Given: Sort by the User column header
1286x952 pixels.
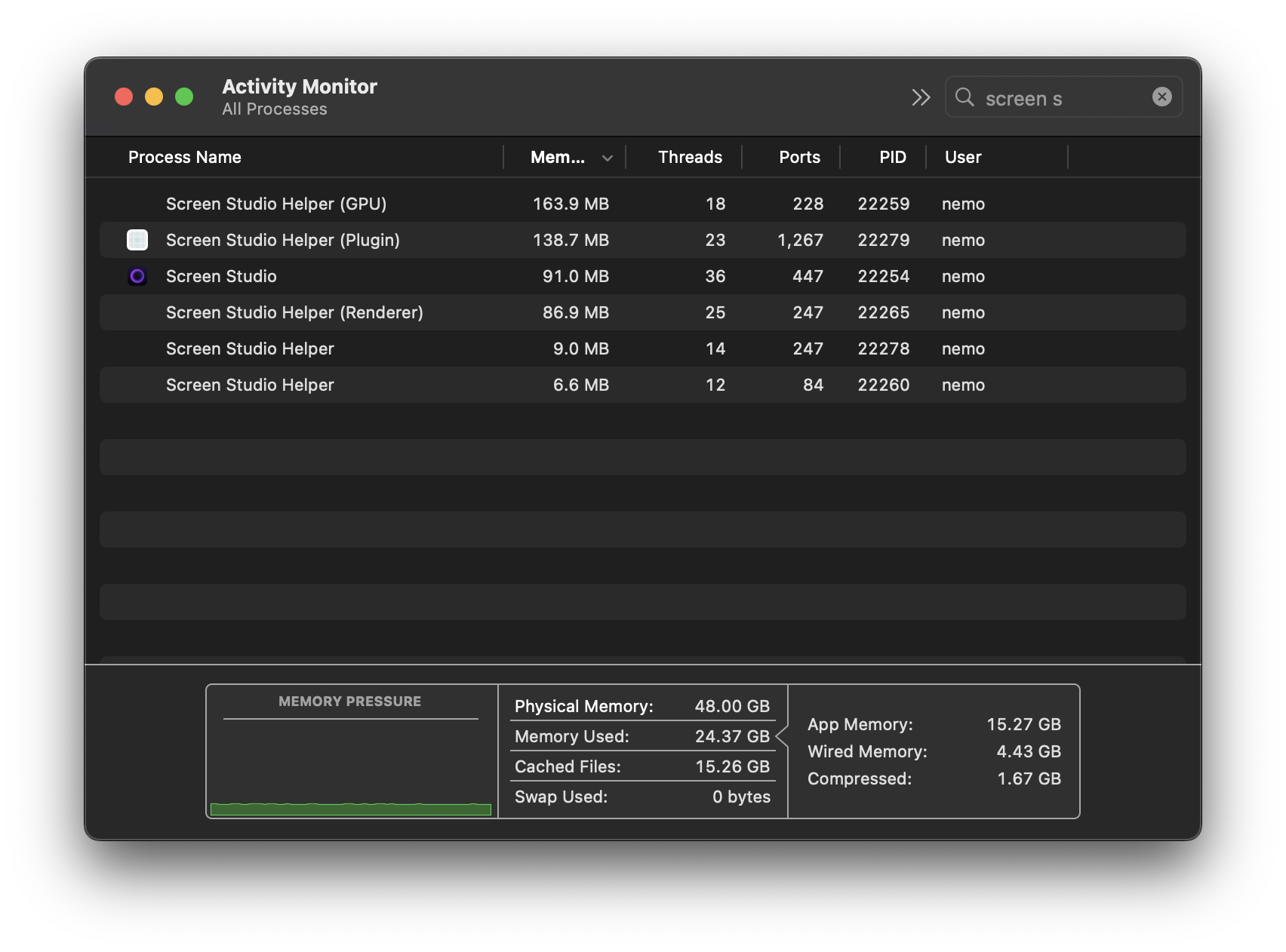Looking at the screenshot, I should coord(963,157).
